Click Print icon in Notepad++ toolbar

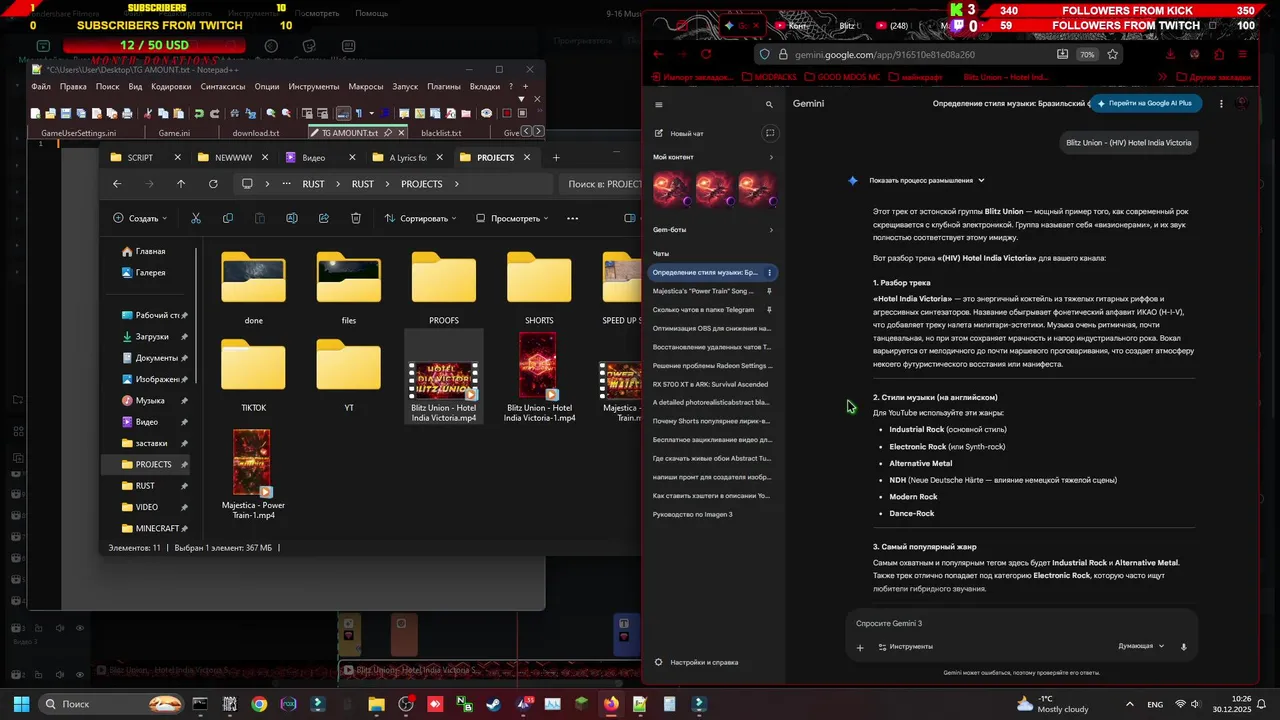point(127,113)
